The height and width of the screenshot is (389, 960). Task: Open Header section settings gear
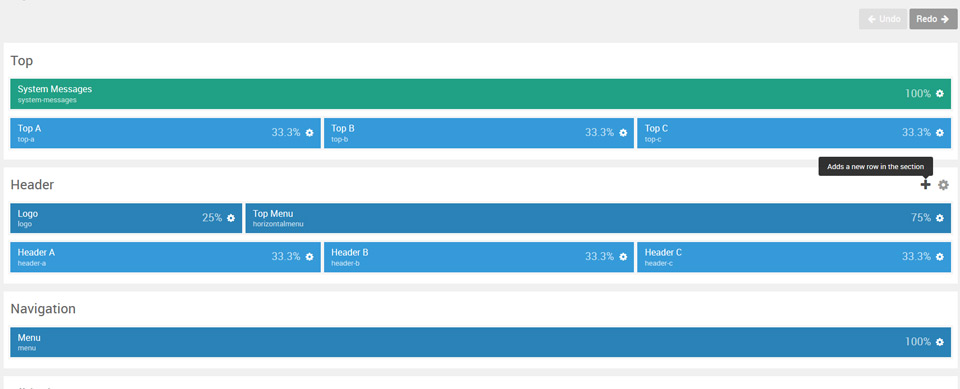(x=943, y=184)
